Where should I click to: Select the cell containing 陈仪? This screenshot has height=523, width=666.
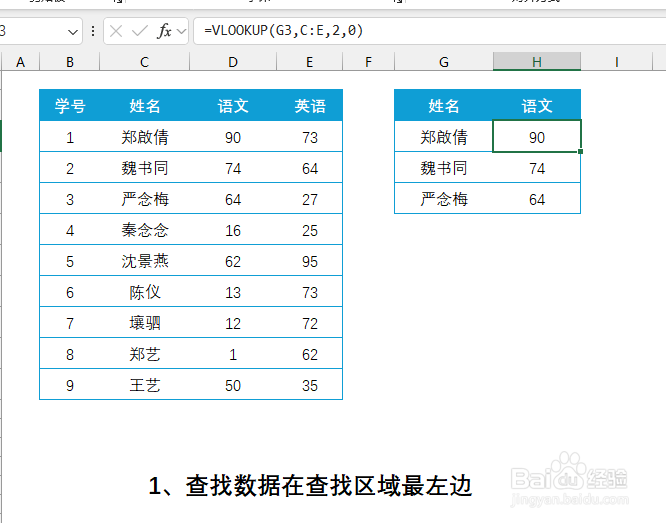(x=144, y=292)
